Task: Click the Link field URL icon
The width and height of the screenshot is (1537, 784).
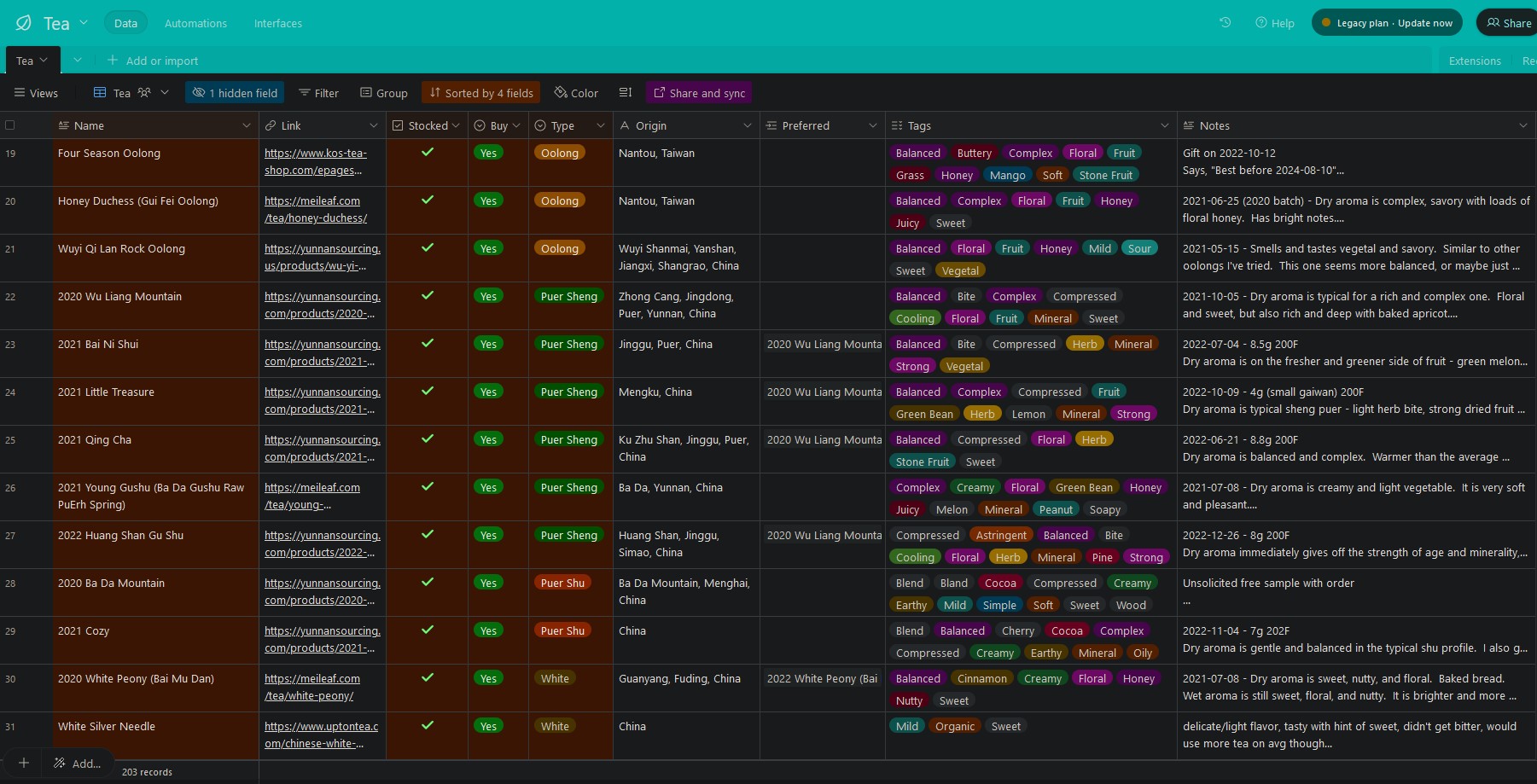Action: click(x=271, y=125)
